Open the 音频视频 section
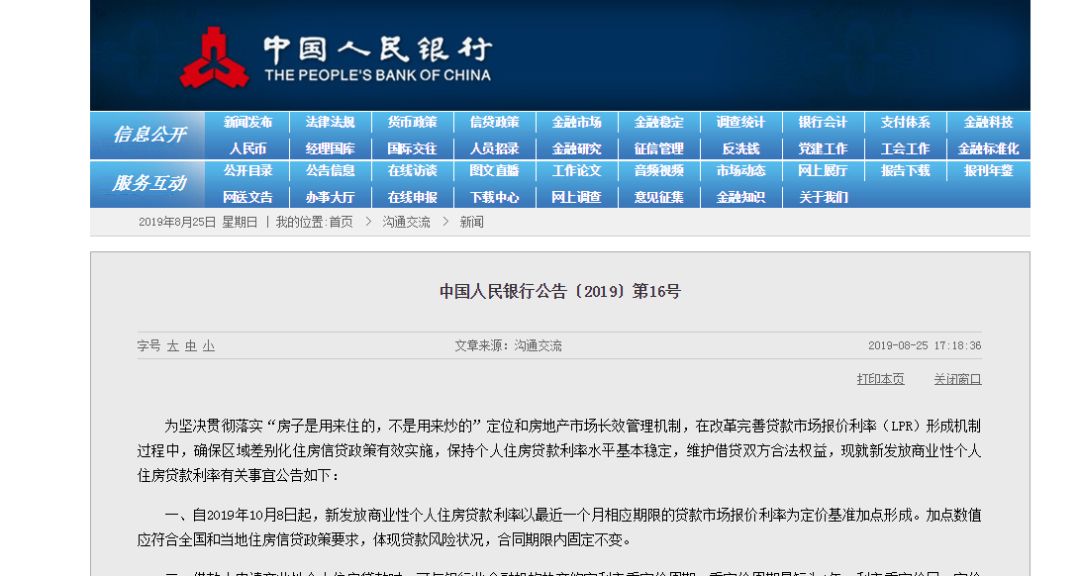1080x576 pixels. click(658, 171)
